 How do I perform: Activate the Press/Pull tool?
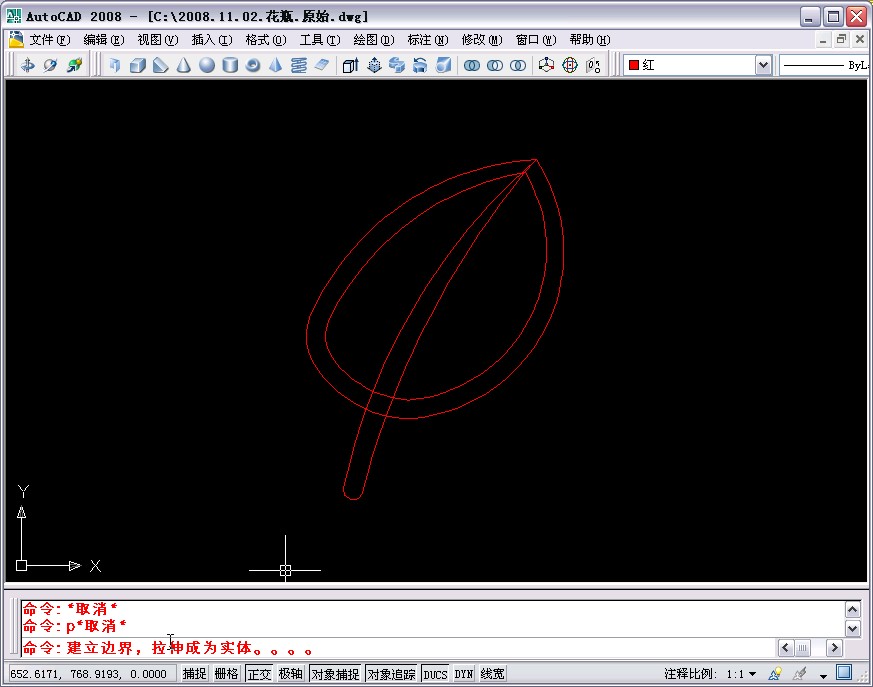(374, 65)
